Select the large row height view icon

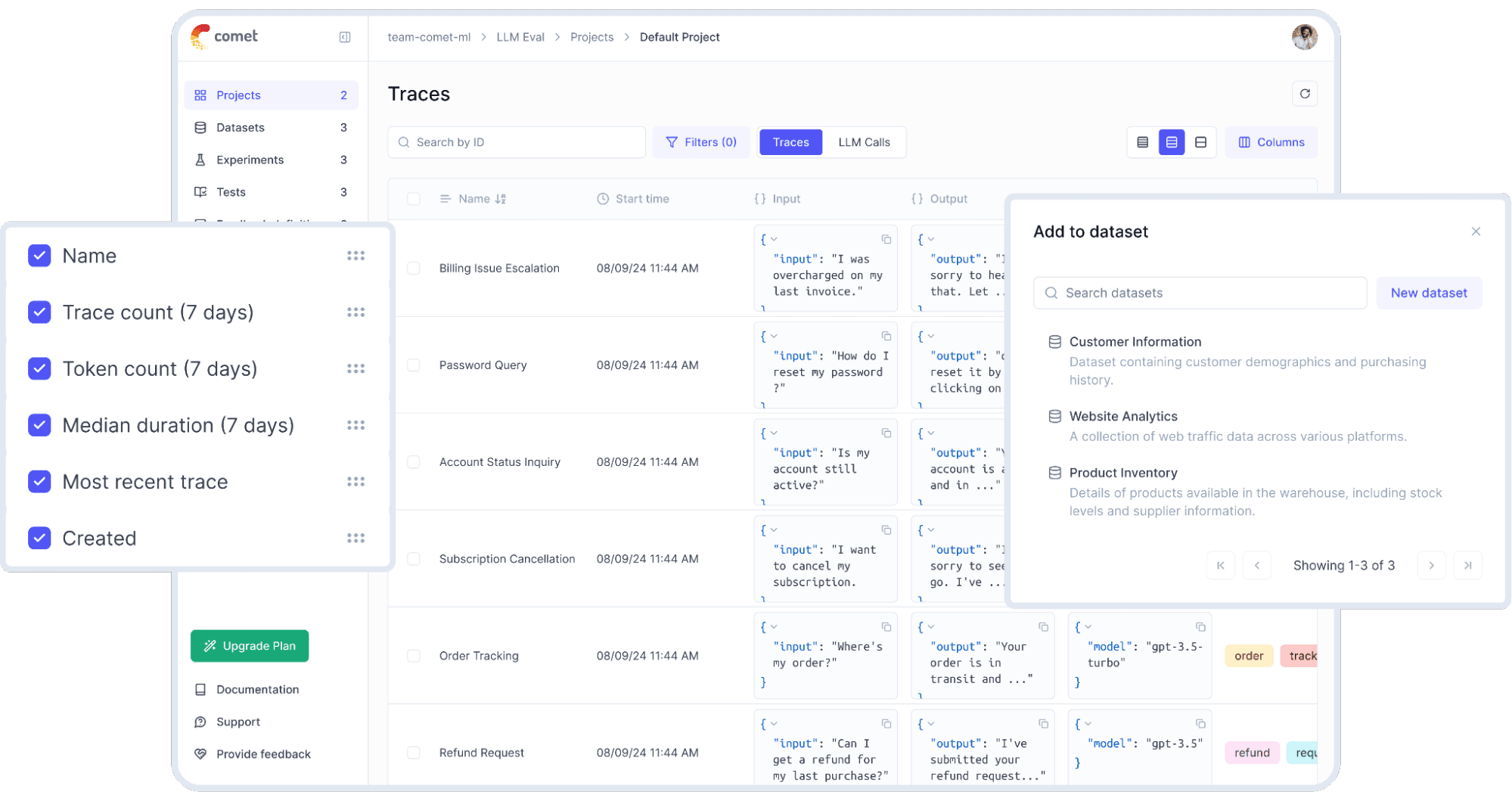coord(1200,142)
